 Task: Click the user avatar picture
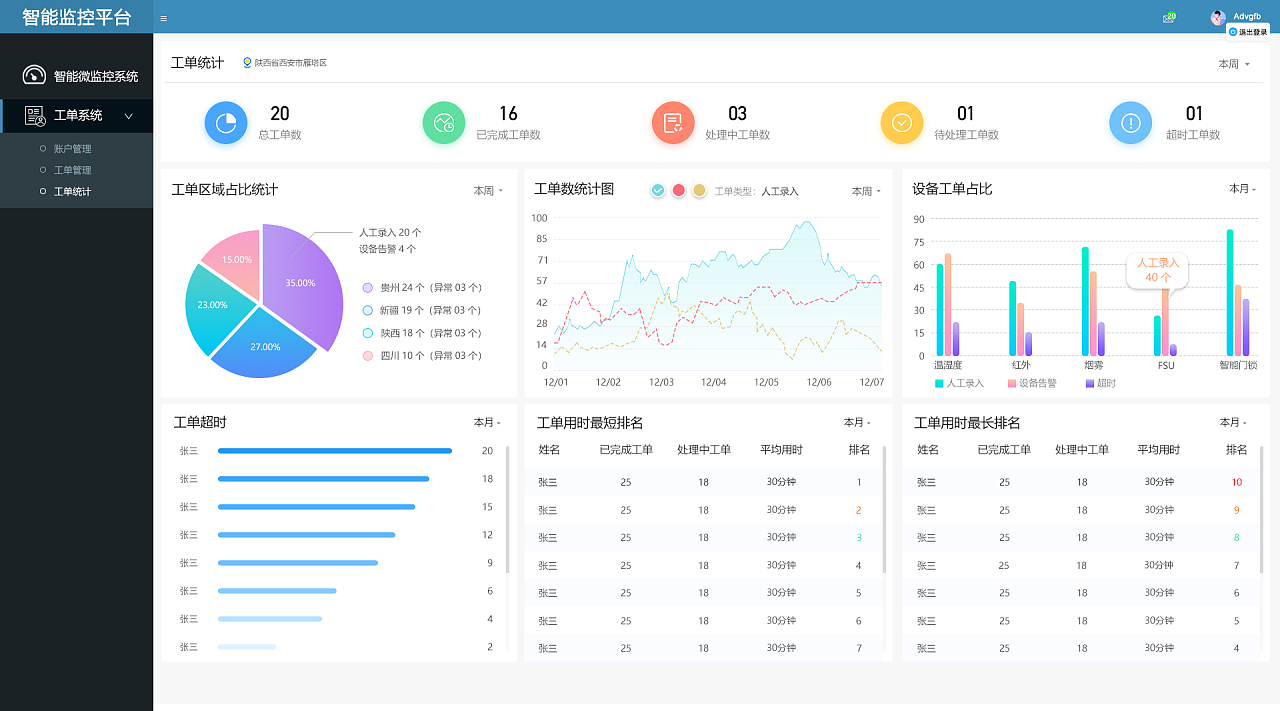(x=1218, y=17)
